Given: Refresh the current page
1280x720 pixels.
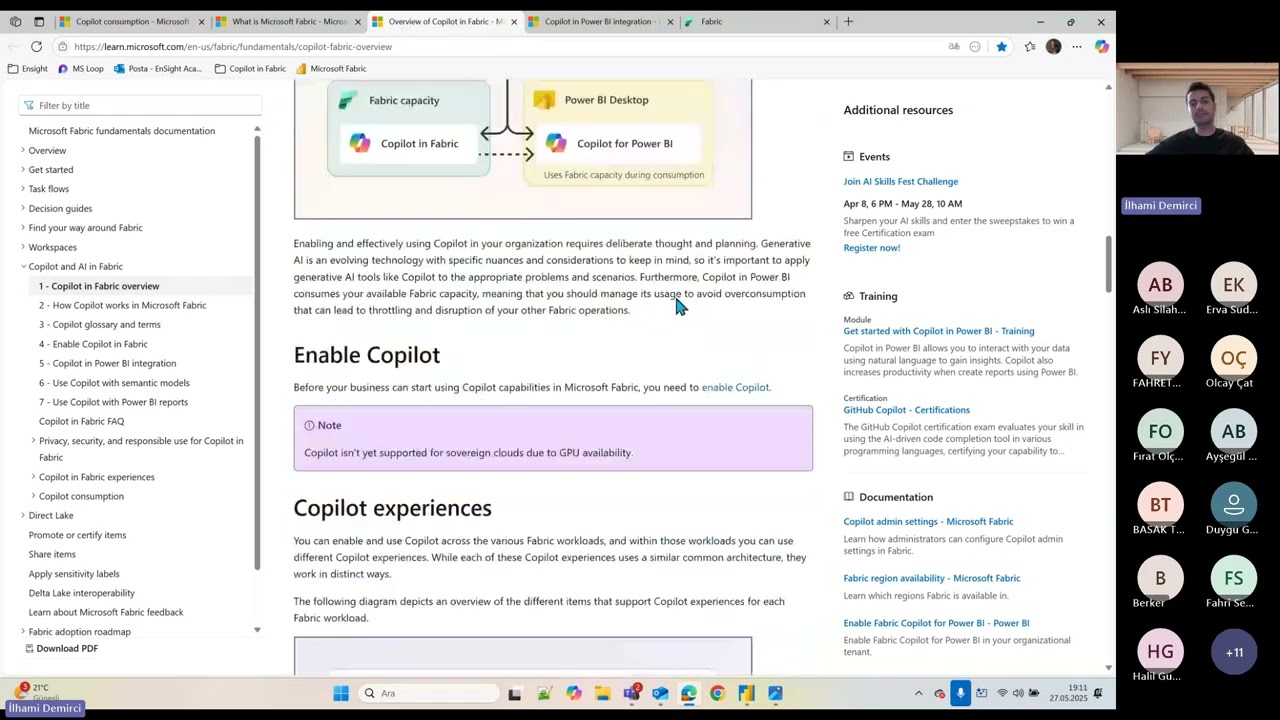Looking at the screenshot, I should (x=36, y=46).
